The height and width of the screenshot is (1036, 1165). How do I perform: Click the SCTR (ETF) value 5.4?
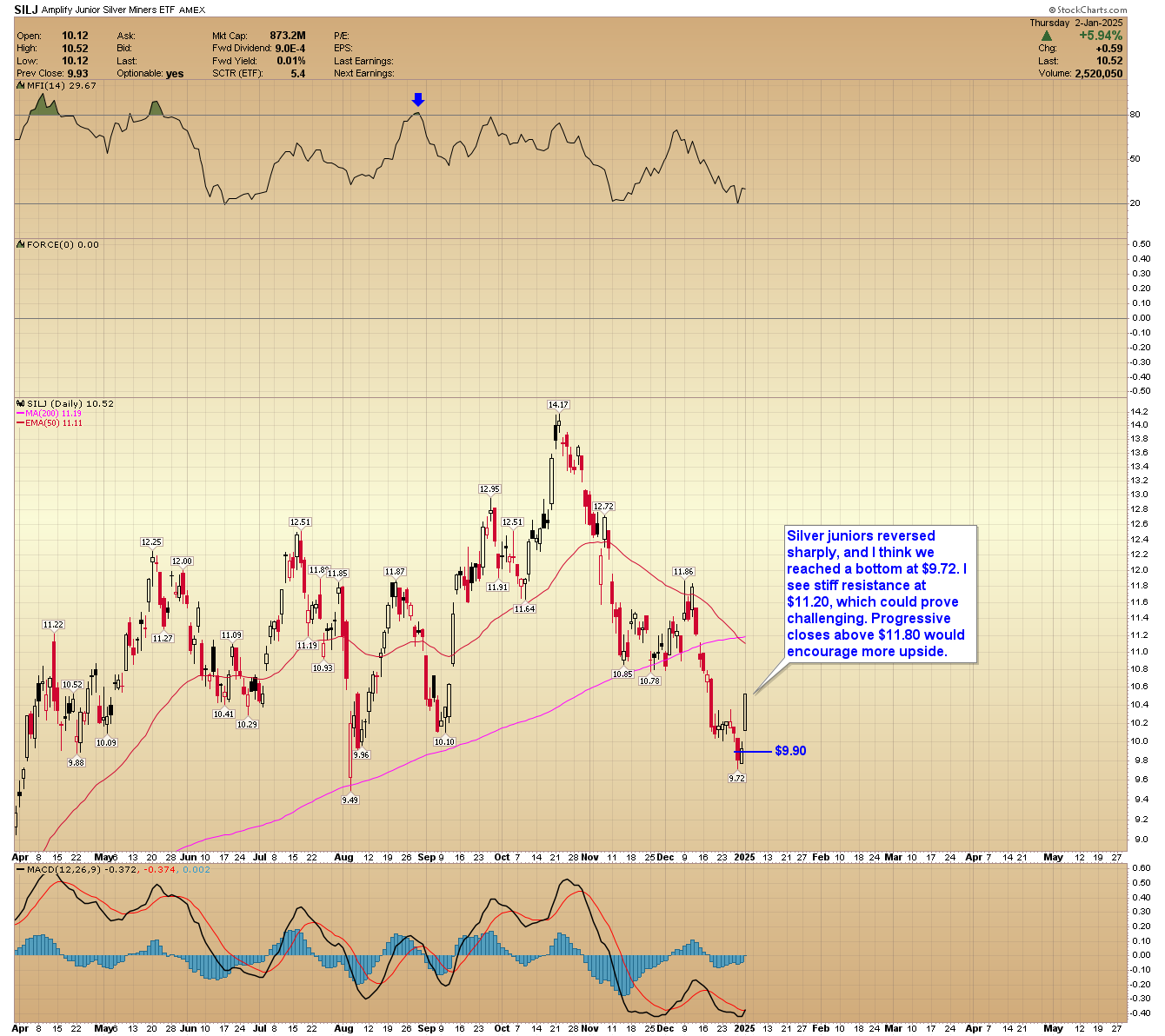point(298,74)
